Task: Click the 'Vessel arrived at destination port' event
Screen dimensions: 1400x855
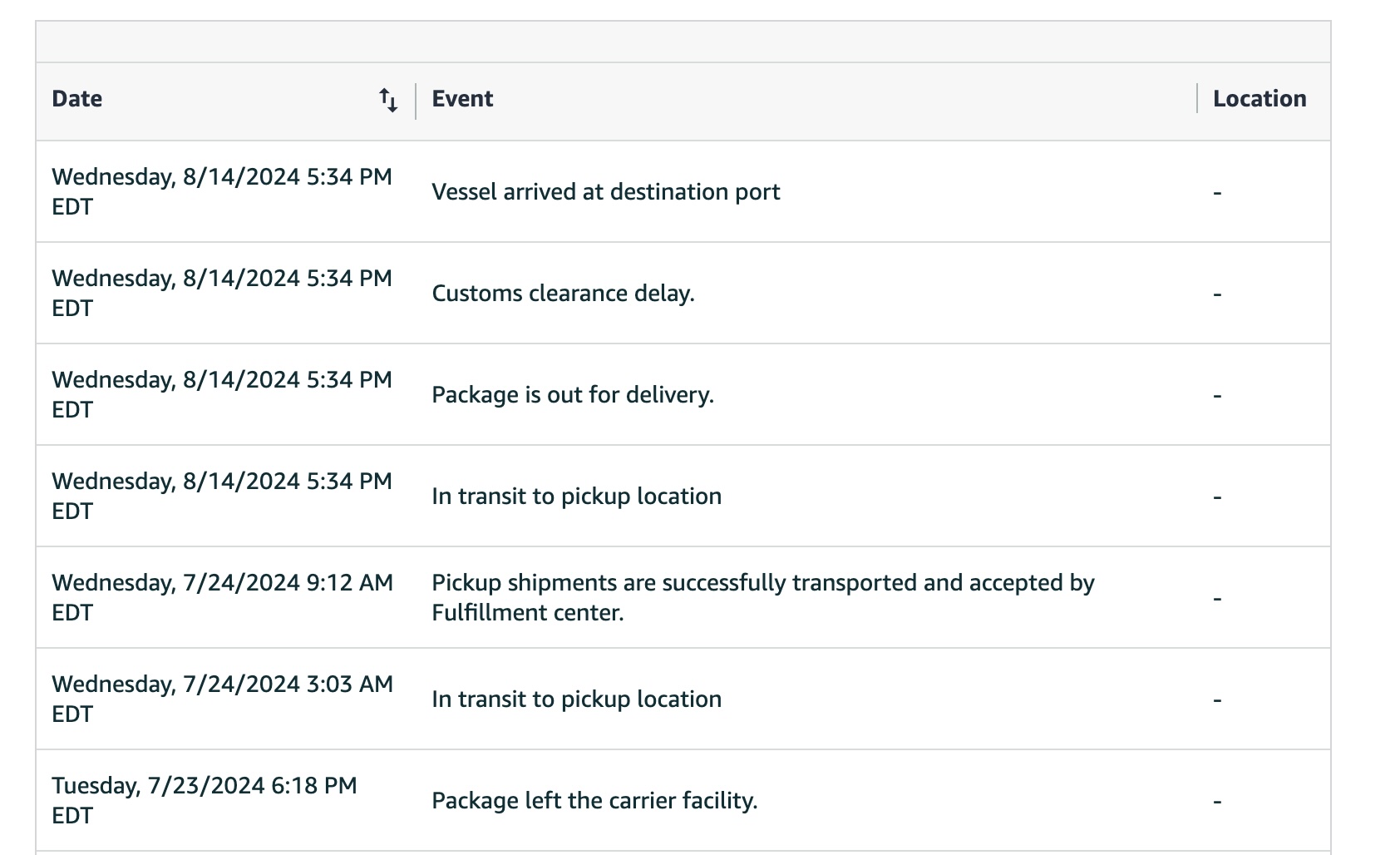Action: (x=605, y=192)
